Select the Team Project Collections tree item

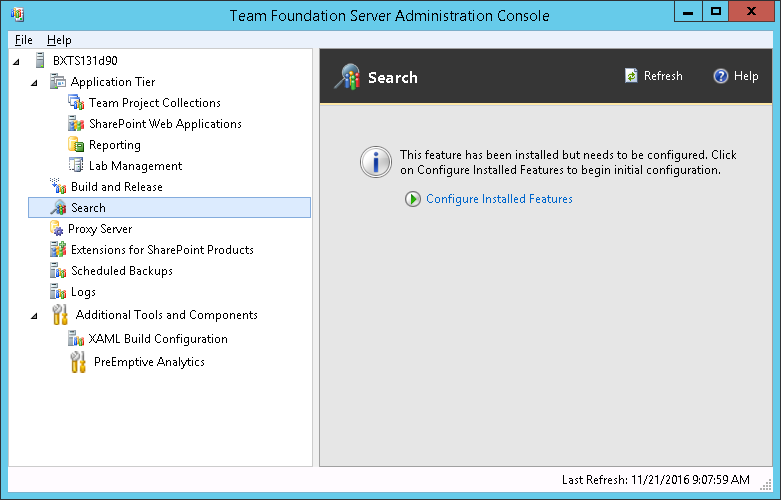click(x=154, y=103)
